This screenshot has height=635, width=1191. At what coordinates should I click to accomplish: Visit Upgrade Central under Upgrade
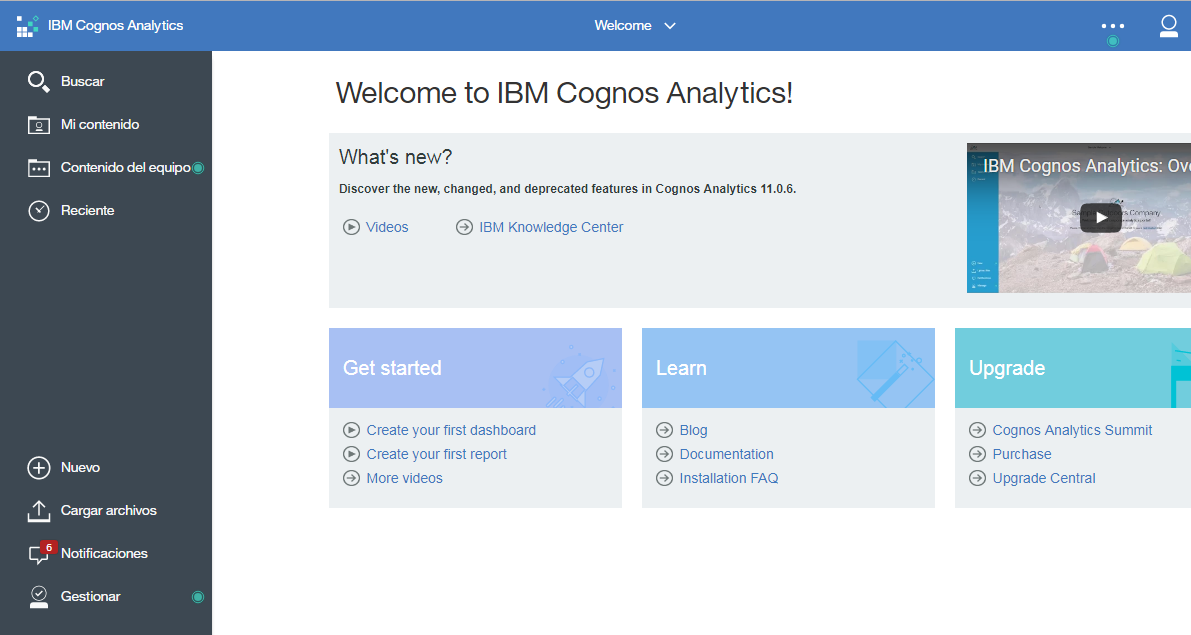[1043, 478]
